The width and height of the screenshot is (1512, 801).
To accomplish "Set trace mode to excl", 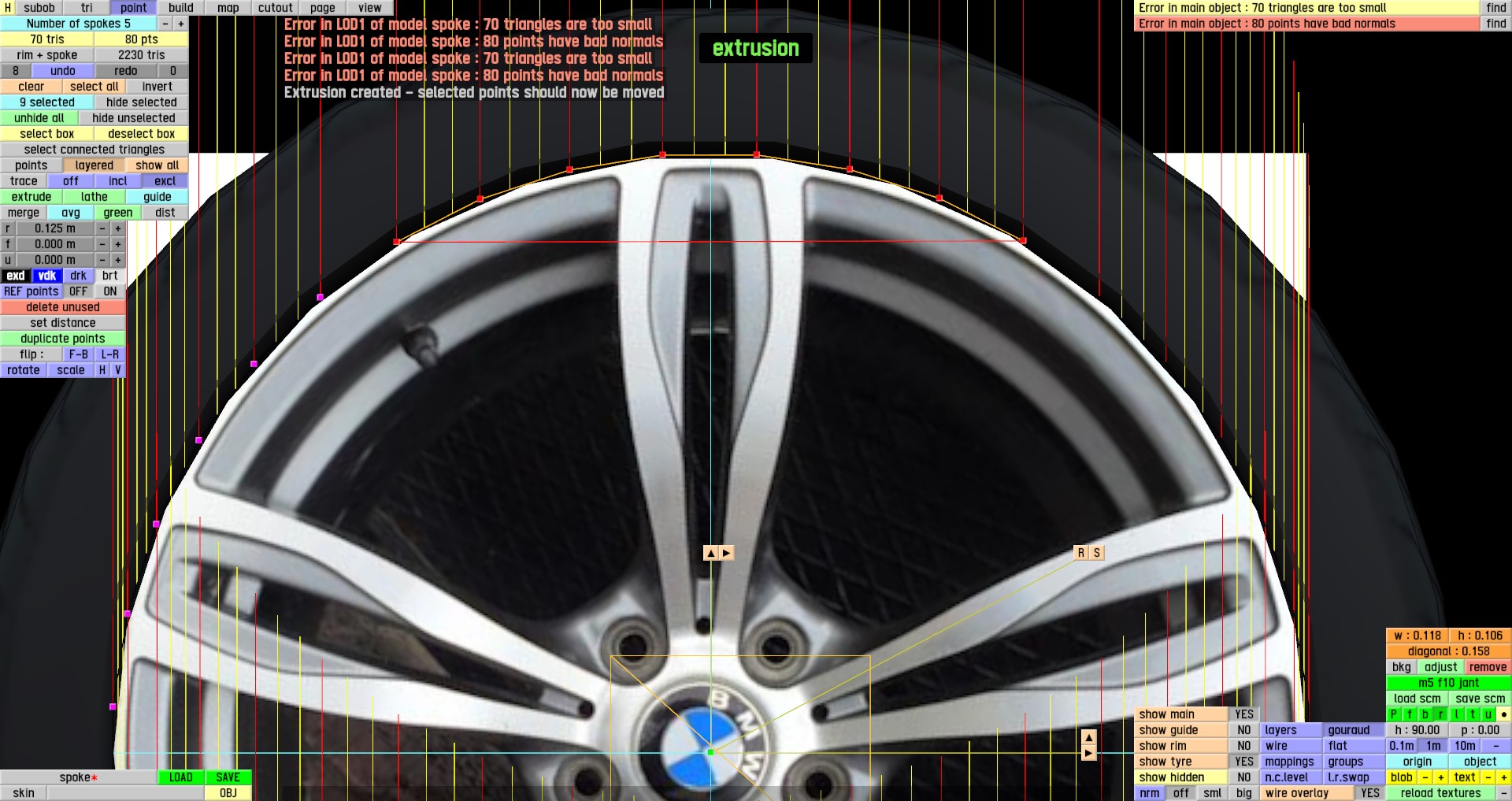I will [165, 181].
